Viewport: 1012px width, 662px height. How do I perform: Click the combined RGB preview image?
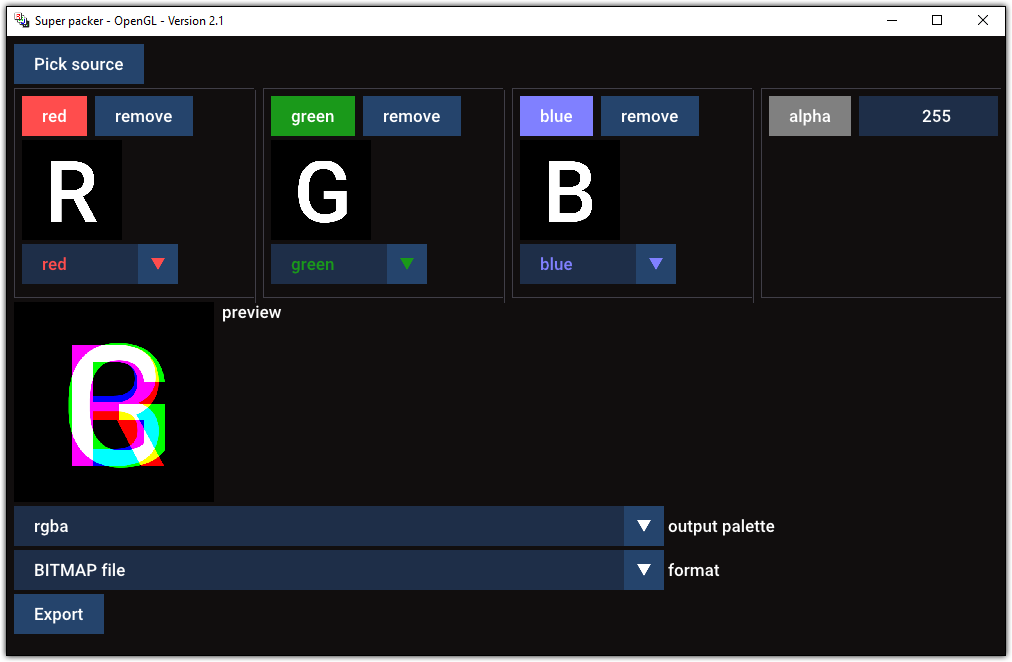point(114,402)
